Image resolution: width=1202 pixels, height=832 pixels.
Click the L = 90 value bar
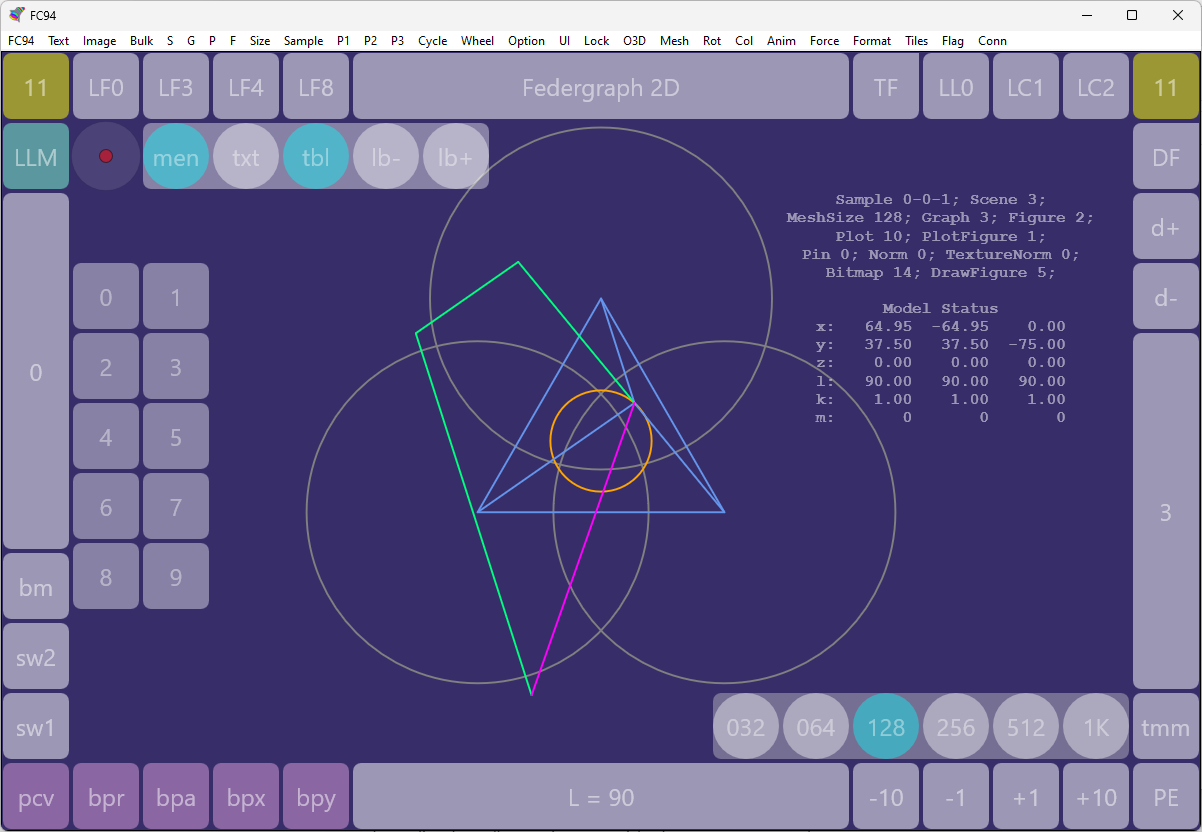tap(600, 796)
